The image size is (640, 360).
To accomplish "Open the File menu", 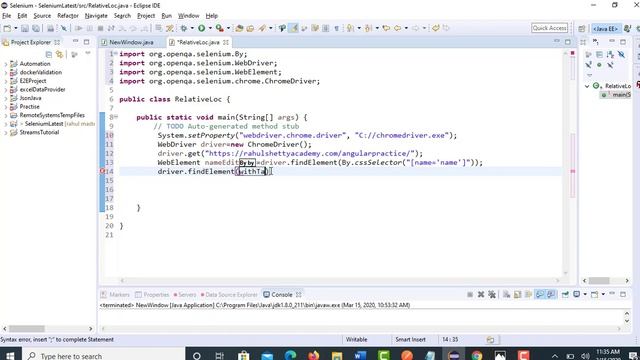I will coord(7,16).
